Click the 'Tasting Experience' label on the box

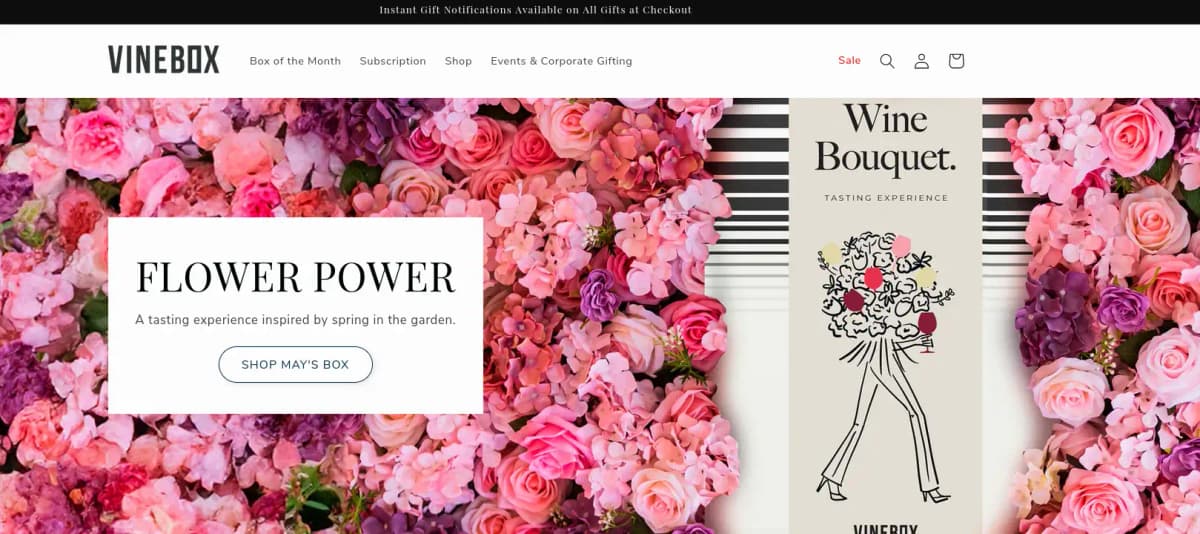(x=886, y=198)
